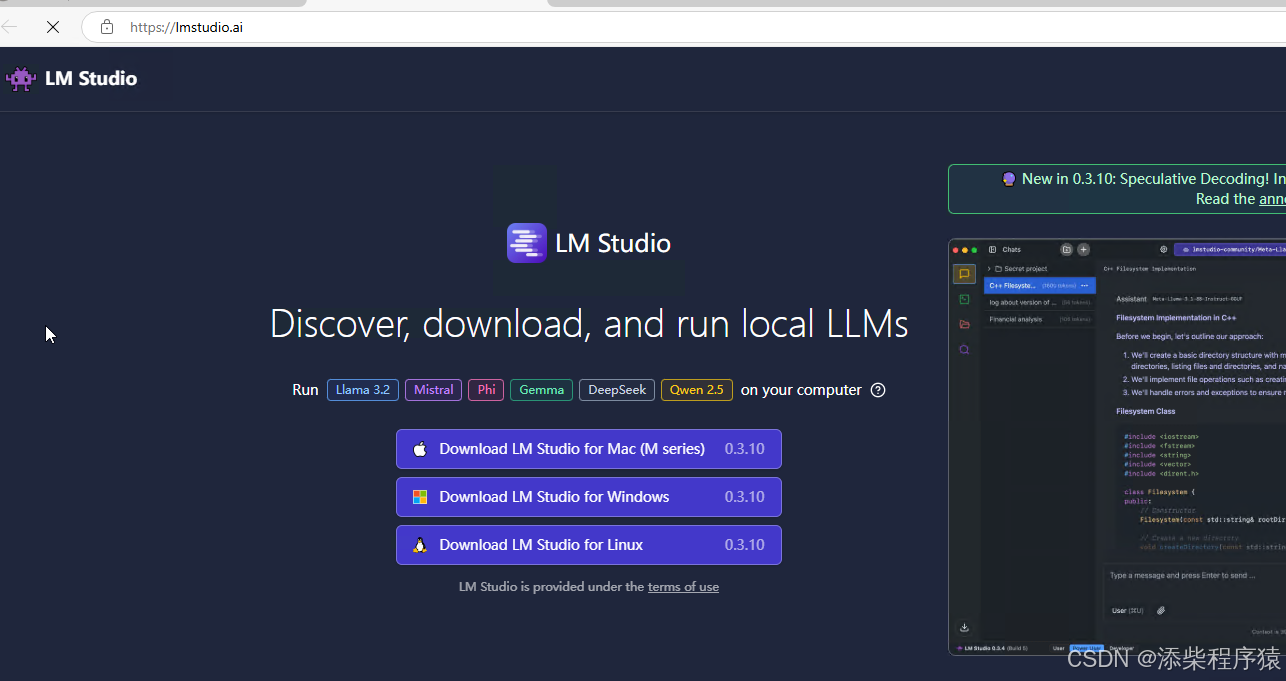Click the centered LM Studio logo icon

click(526, 243)
